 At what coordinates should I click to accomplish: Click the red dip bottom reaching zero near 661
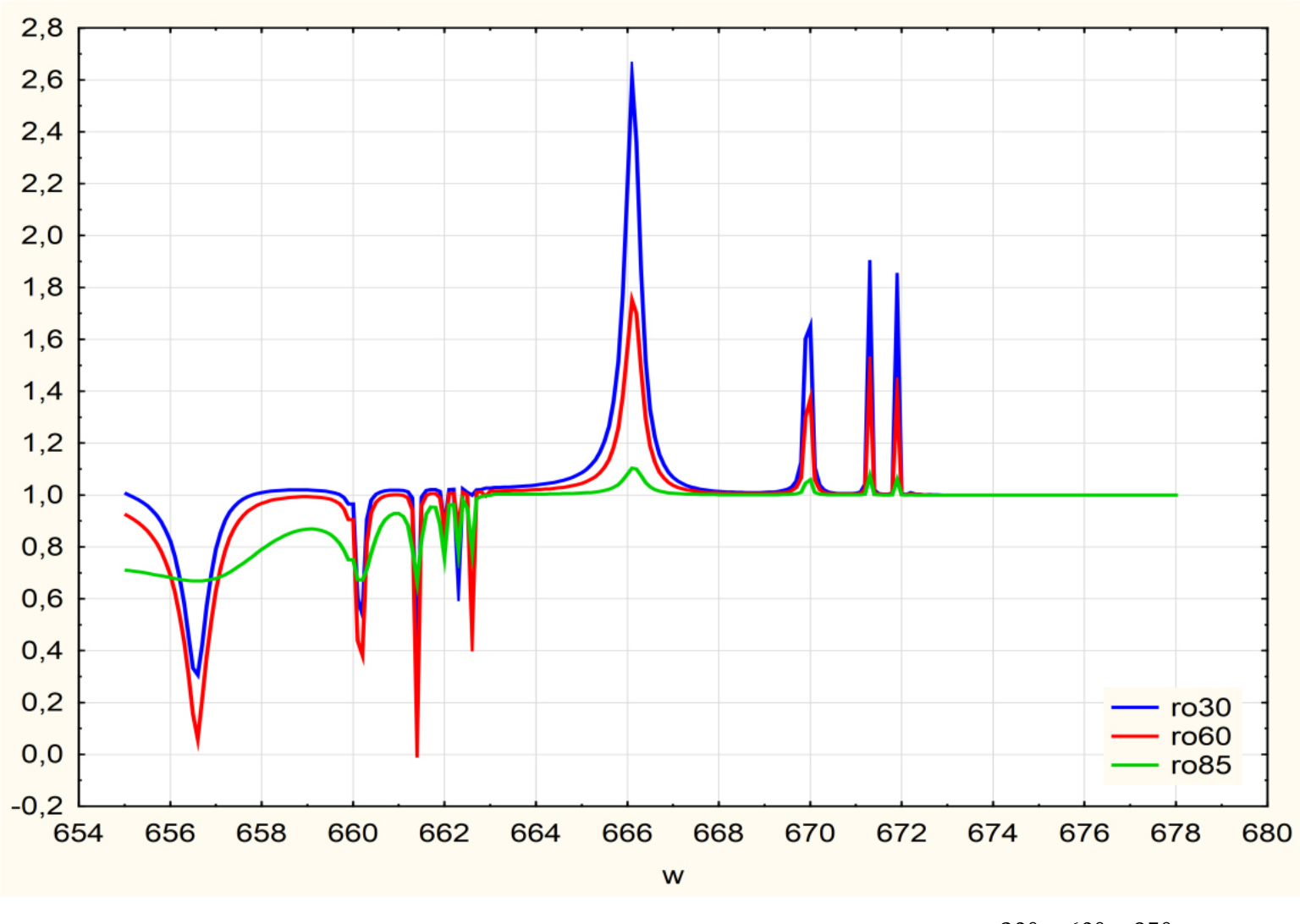(417, 755)
